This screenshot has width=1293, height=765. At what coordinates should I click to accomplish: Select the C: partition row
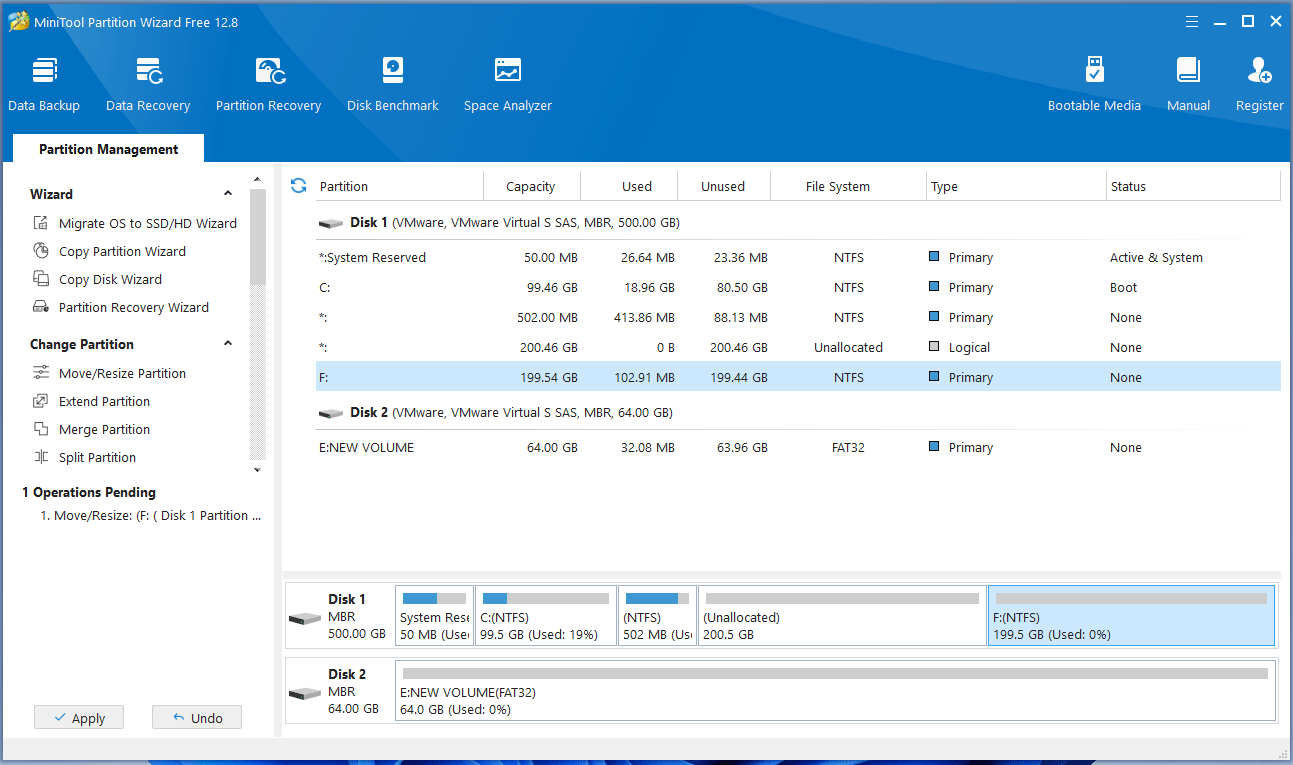798,287
